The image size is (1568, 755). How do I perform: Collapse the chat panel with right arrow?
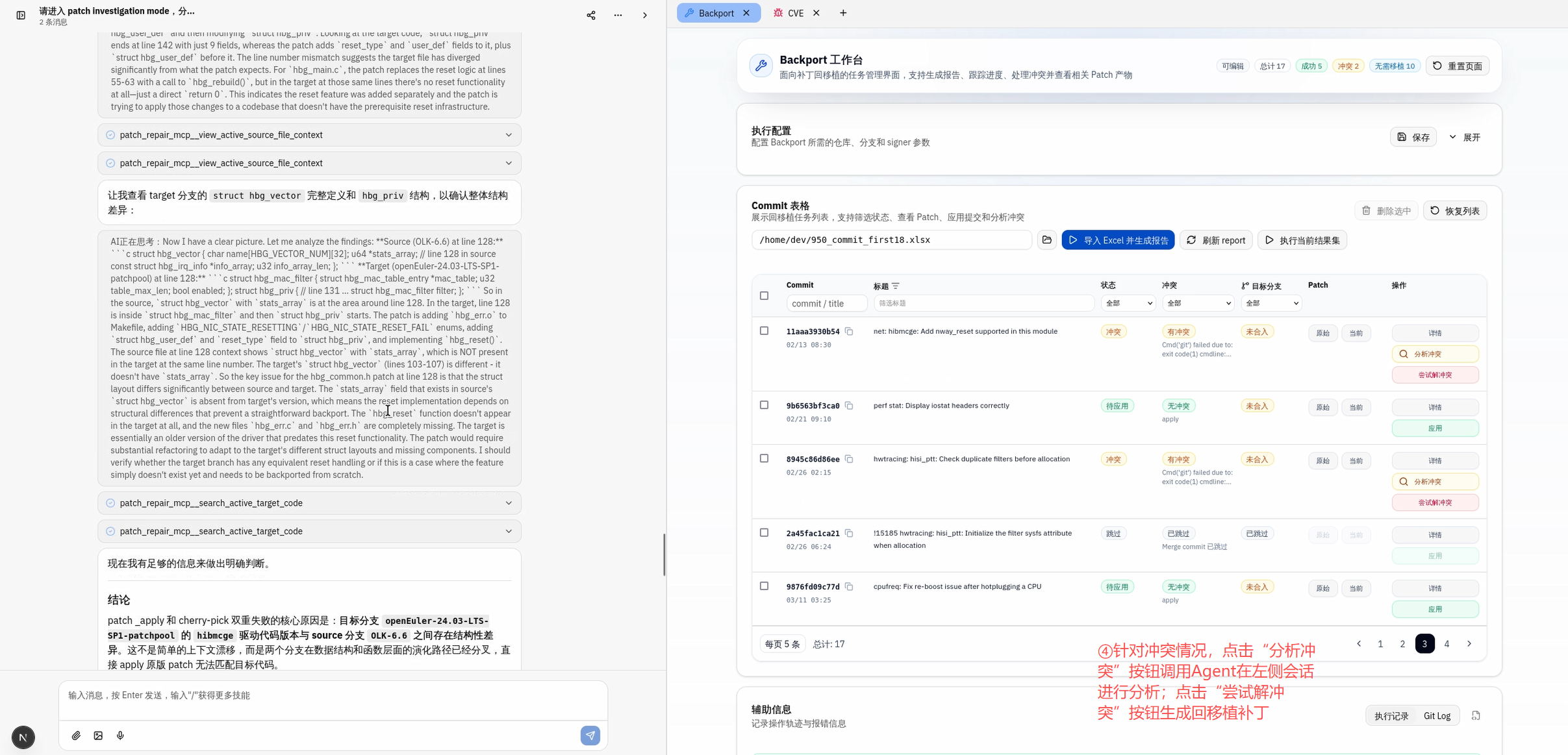(x=645, y=15)
